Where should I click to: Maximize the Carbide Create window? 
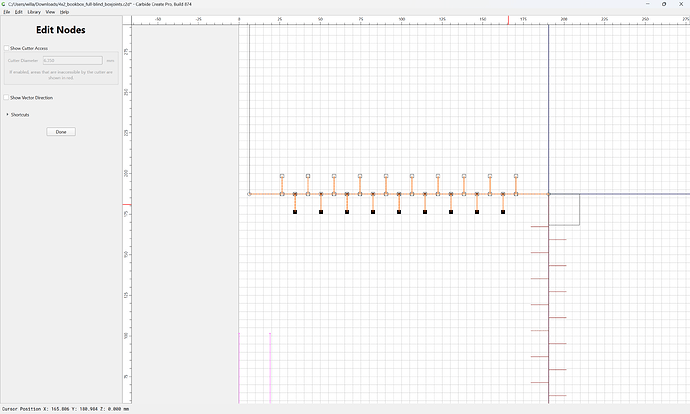664,4
